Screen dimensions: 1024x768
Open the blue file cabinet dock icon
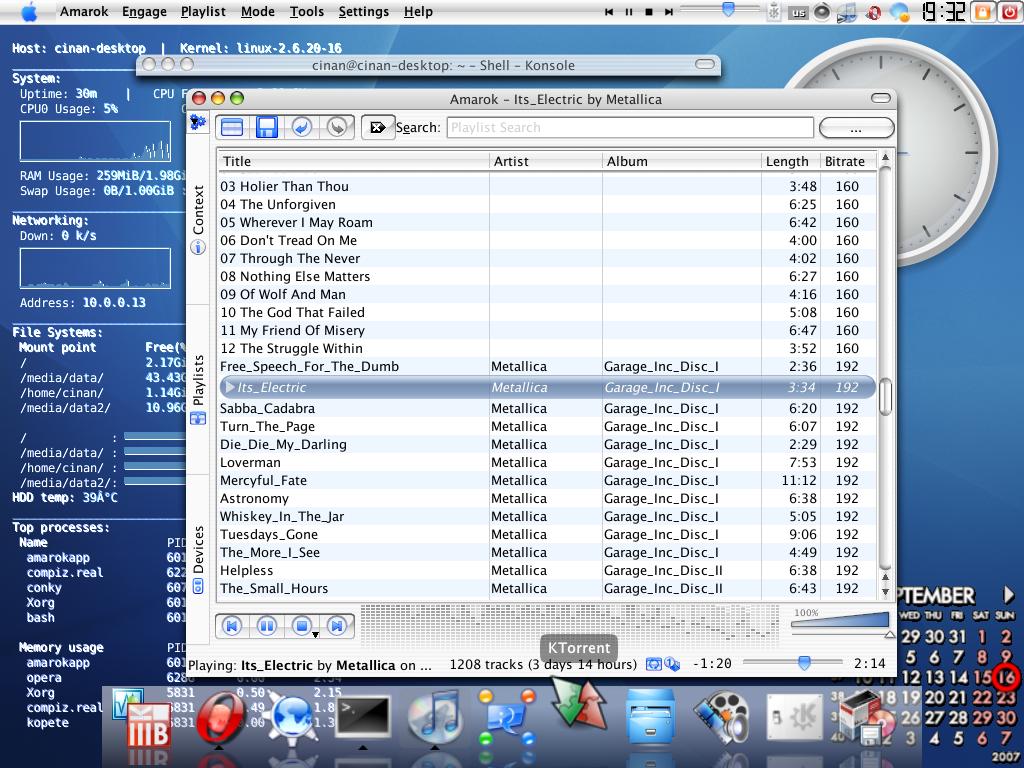pyautogui.click(x=650, y=717)
